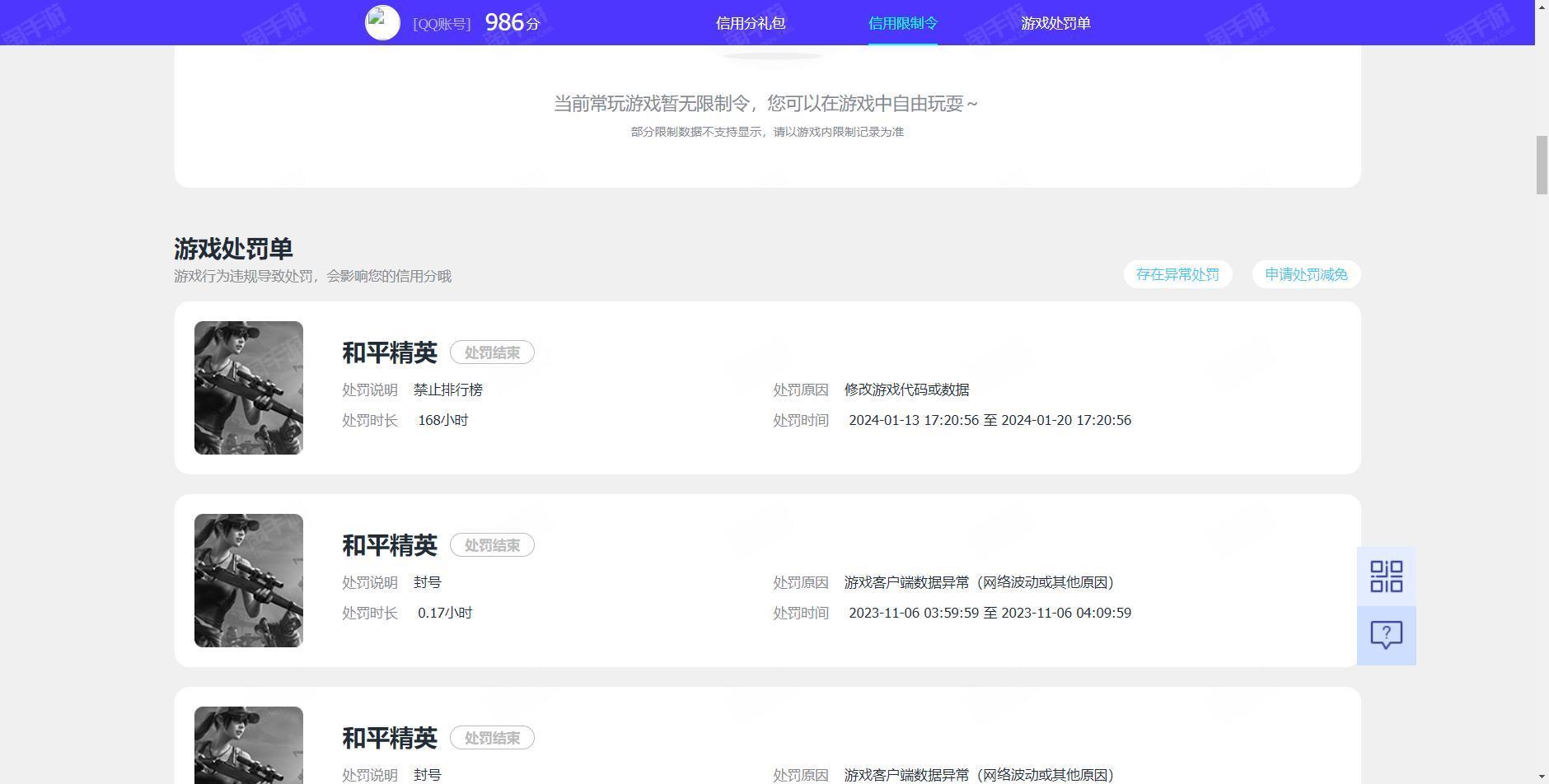1549x784 pixels.
Task: Click the [QQ账号] label
Action: coord(442,24)
